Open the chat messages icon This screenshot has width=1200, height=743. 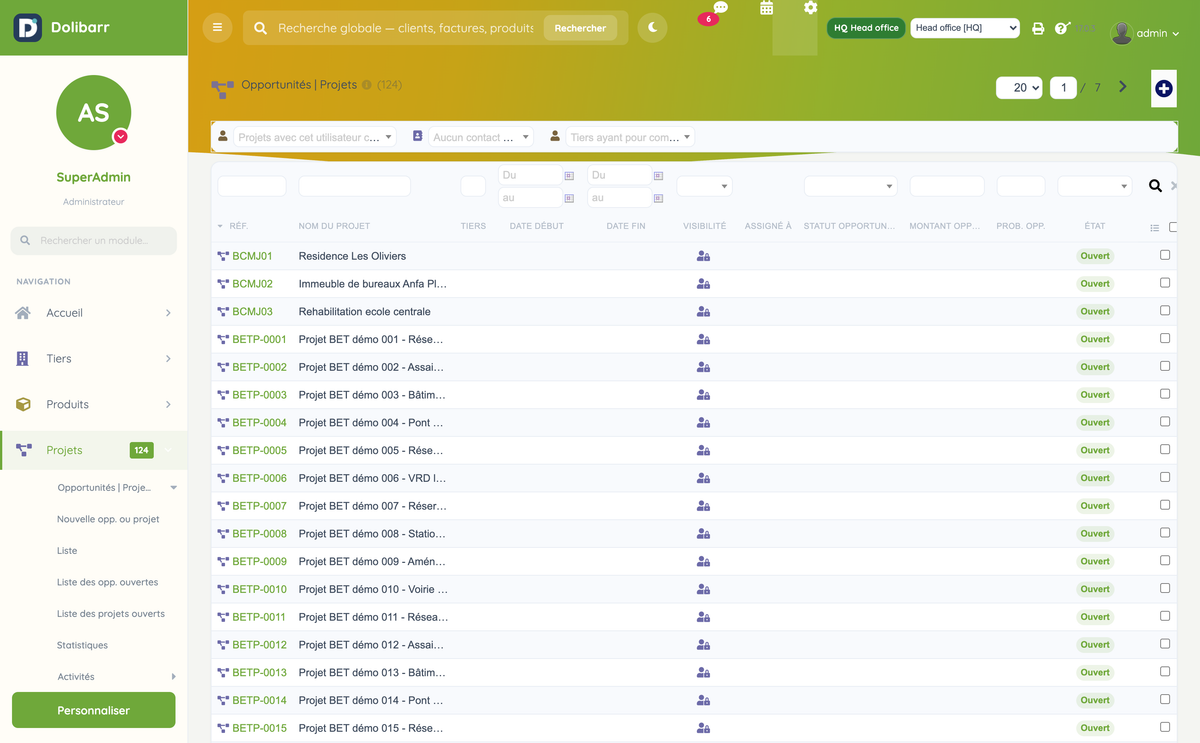[720, 8]
